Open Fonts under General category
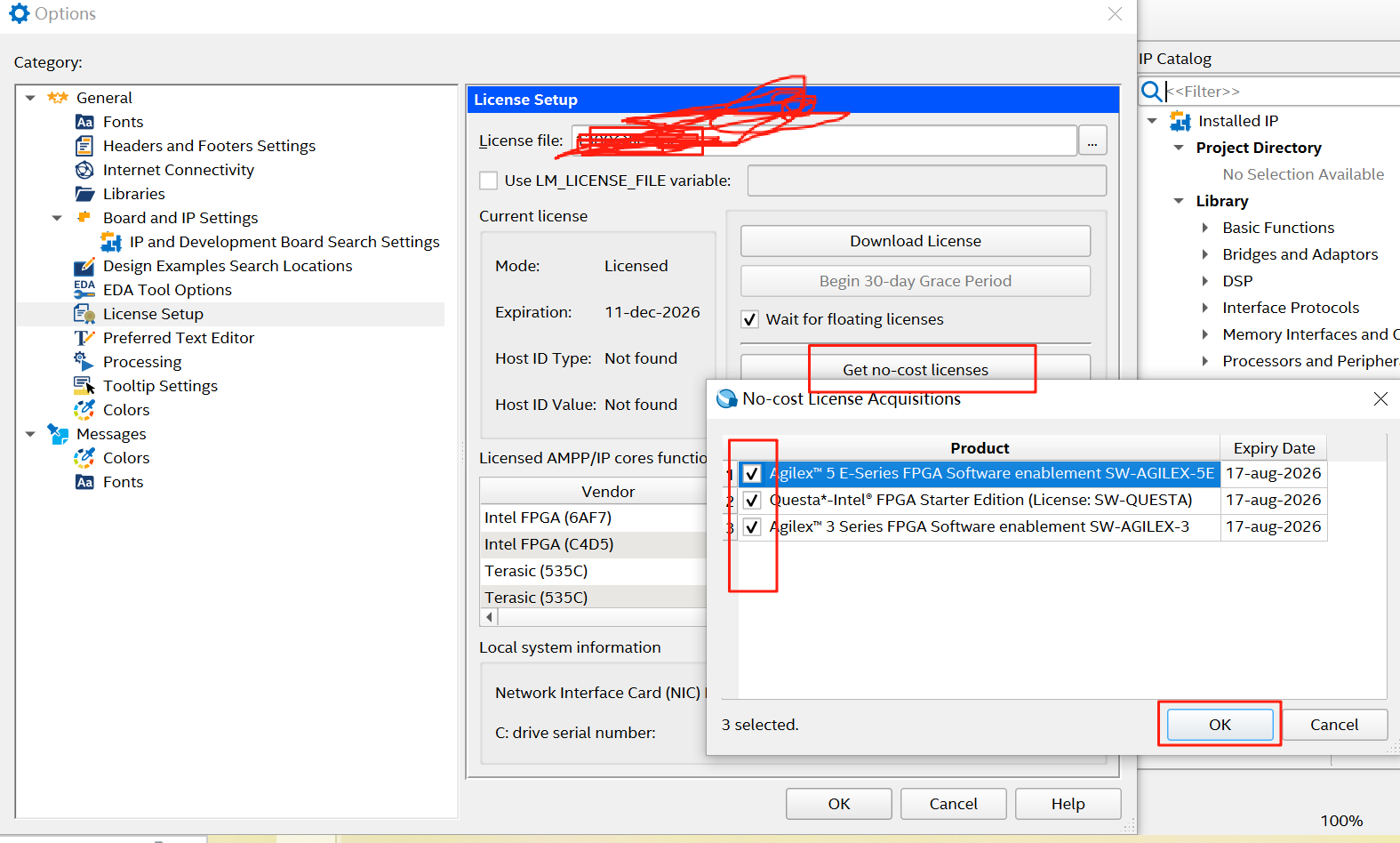Screen dimensions: 1400x843 pos(123,122)
